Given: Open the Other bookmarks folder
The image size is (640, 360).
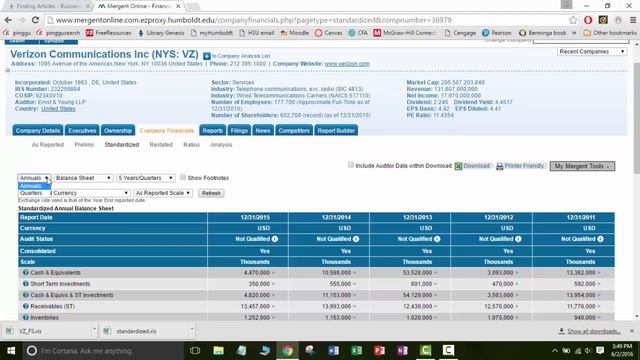Looking at the screenshot, I should tap(610, 33).
